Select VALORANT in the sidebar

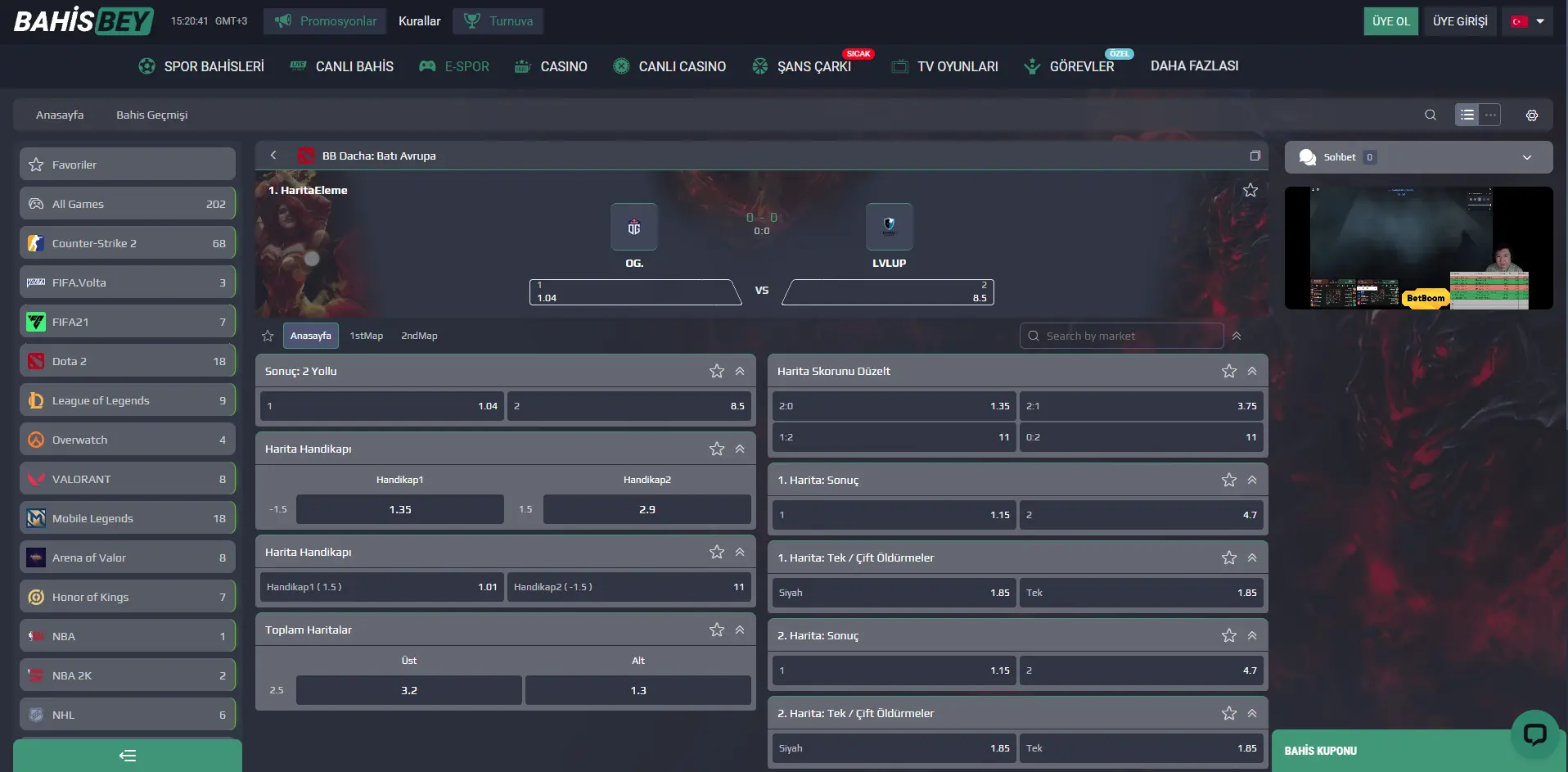(128, 479)
